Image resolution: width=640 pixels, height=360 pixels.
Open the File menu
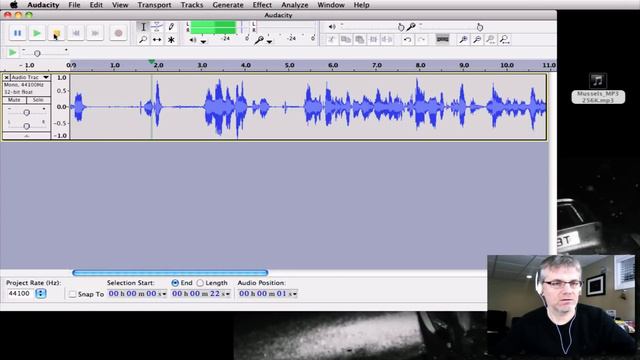point(74,5)
